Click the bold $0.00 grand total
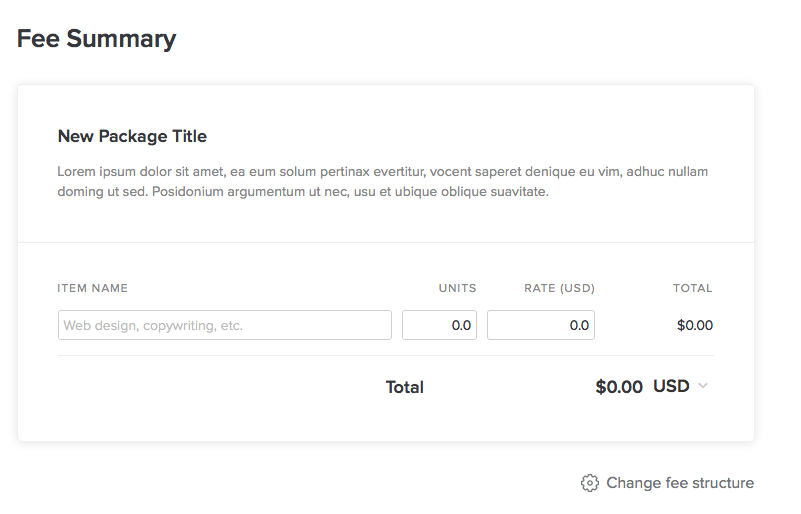Viewport: 801px width, 514px height. tap(619, 387)
